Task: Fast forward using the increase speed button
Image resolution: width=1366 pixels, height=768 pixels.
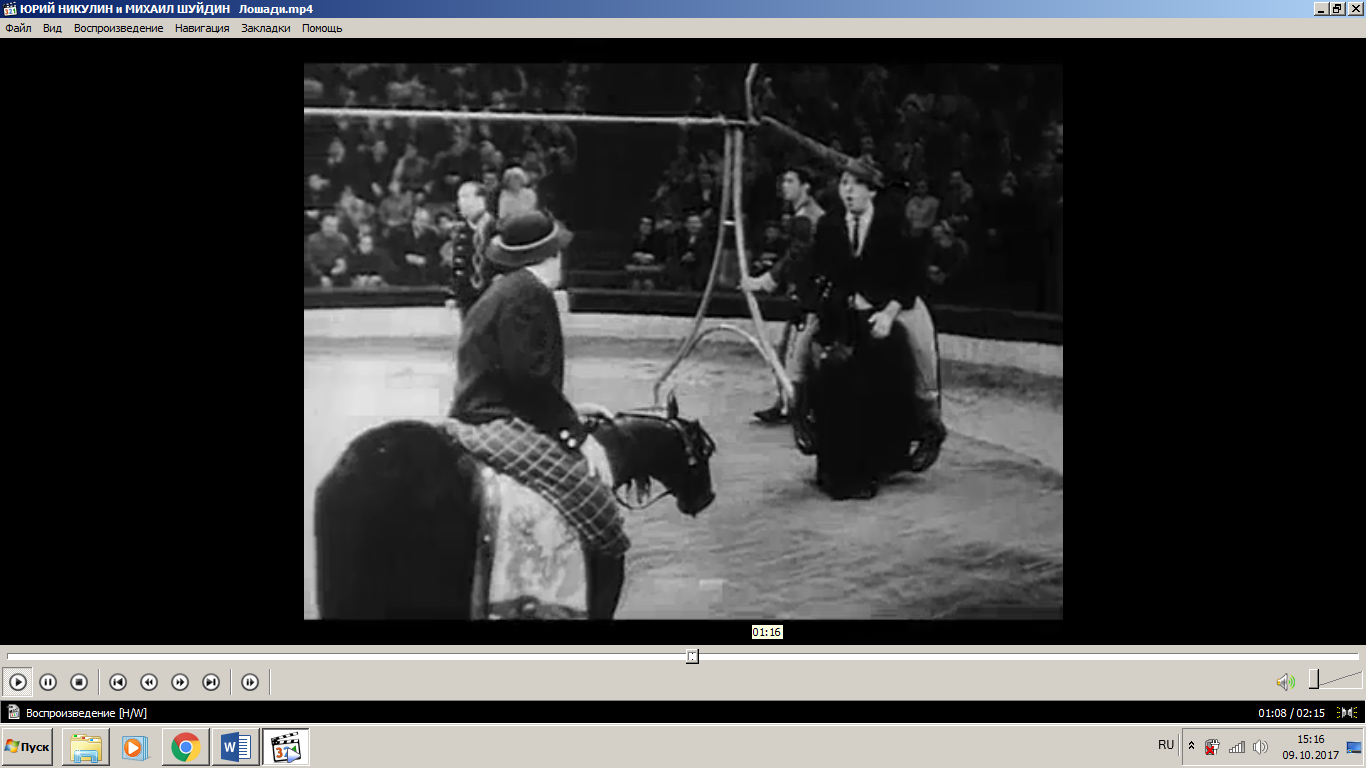Action: 180,682
